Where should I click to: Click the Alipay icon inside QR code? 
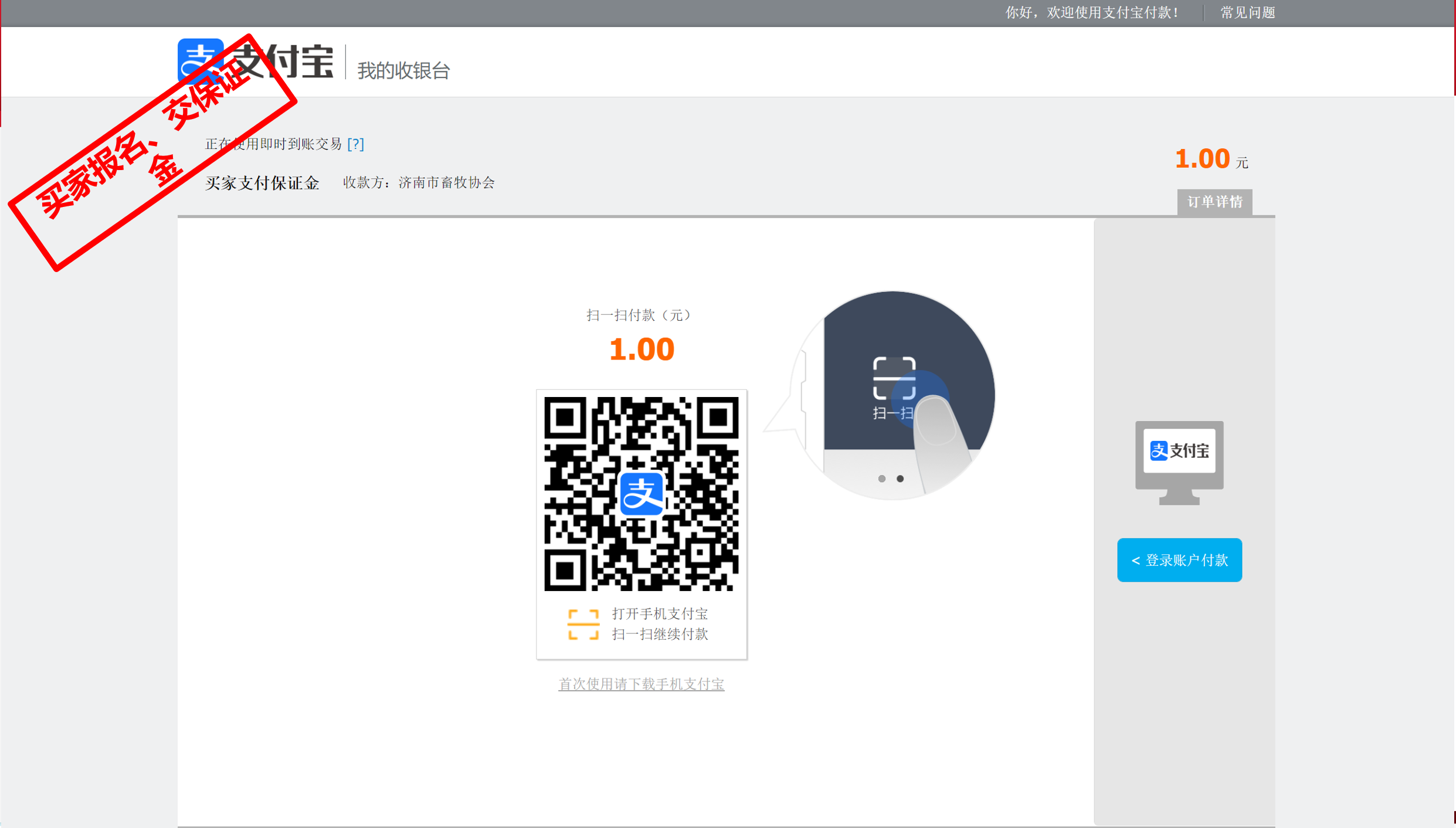pyautogui.click(x=642, y=494)
